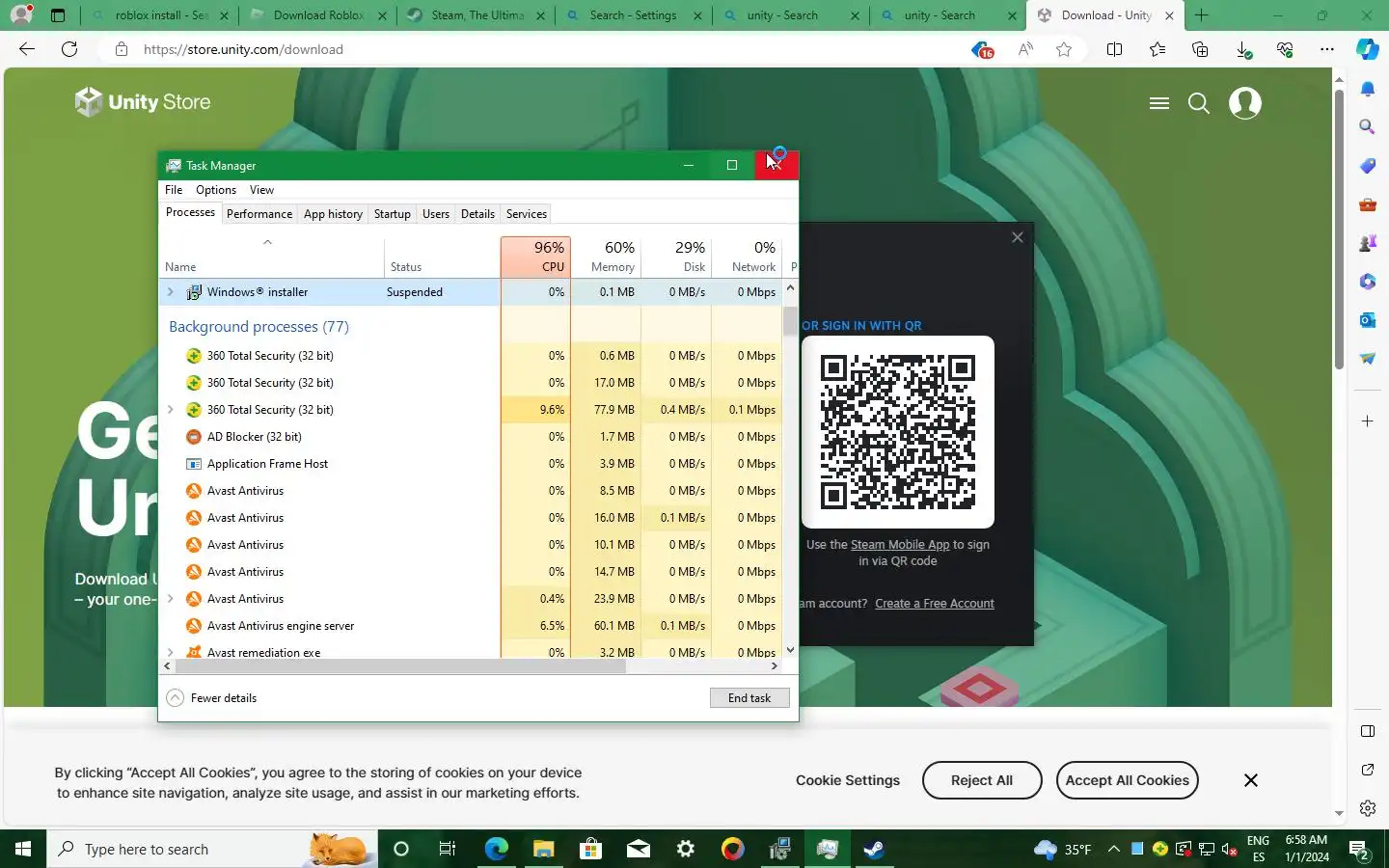Customize sidebar with plus icon
Screen dimensions: 1389x868
click(1368, 421)
